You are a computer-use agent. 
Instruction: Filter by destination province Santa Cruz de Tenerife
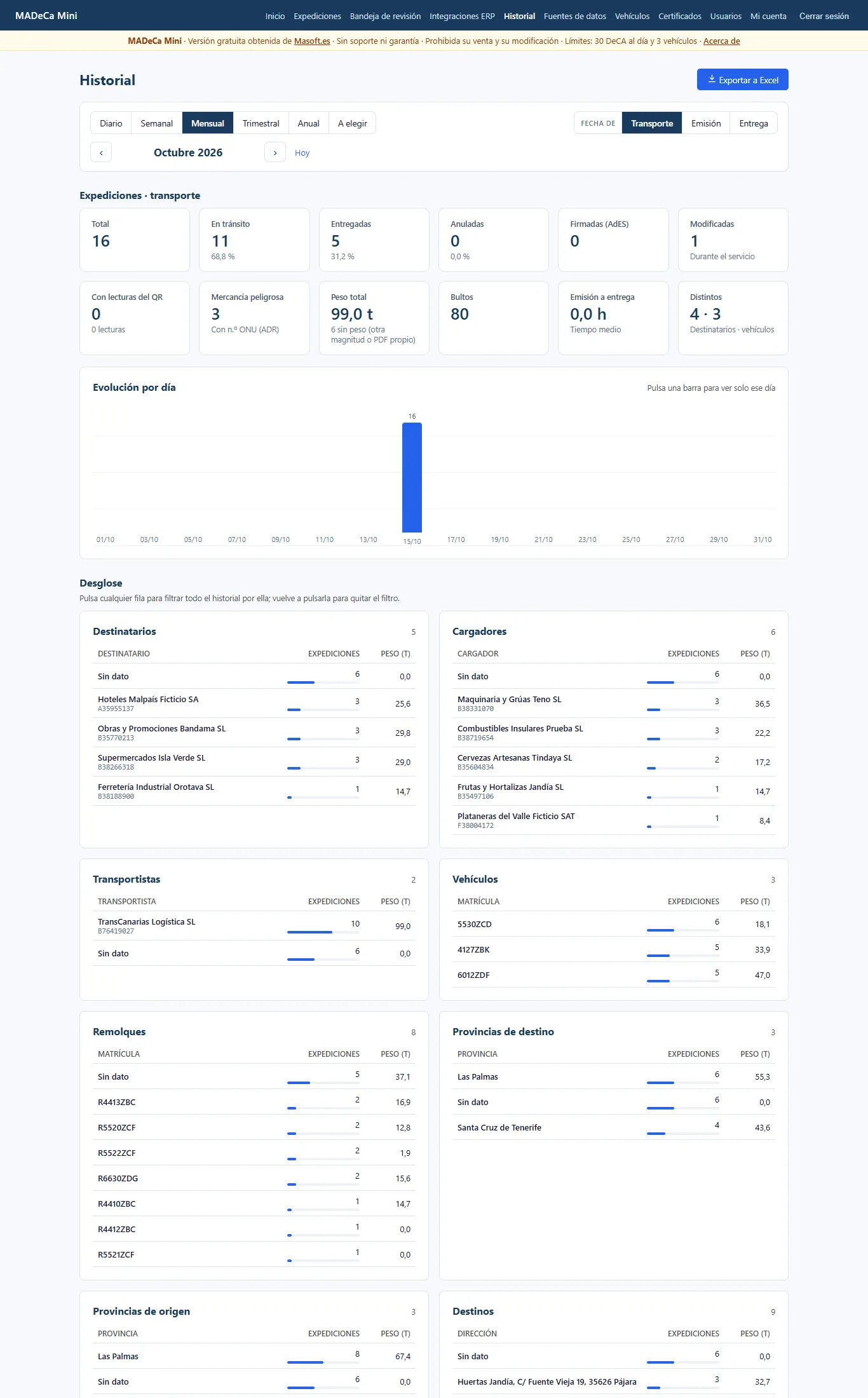[614, 1127]
